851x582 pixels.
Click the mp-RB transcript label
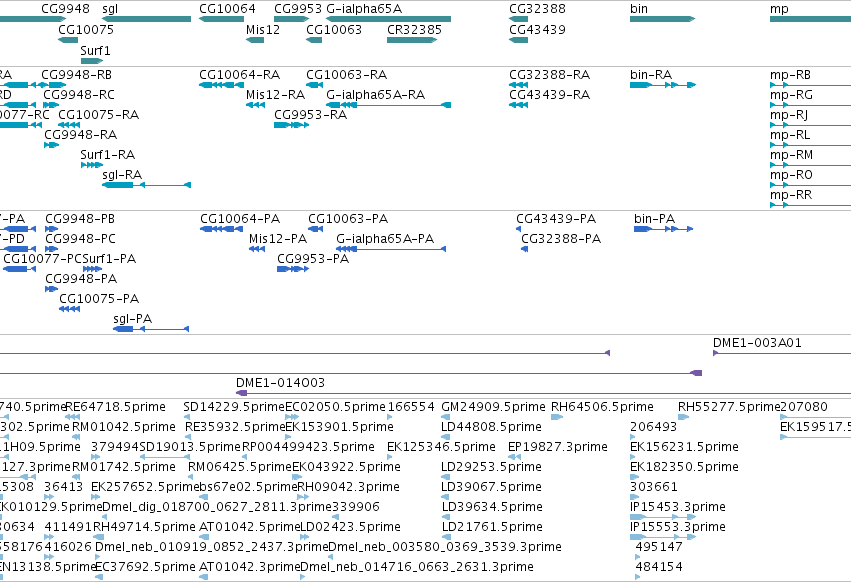(790, 74)
